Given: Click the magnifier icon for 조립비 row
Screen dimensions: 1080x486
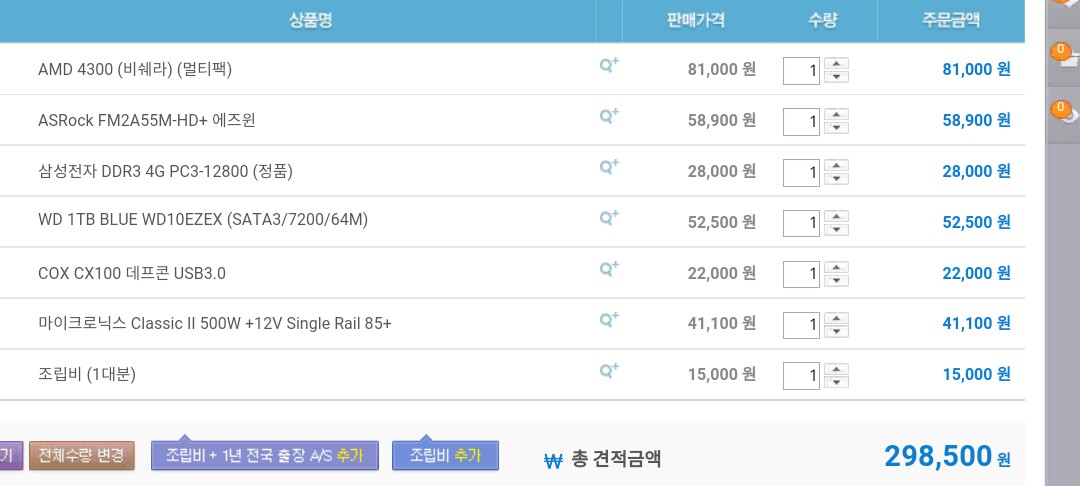Looking at the screenshot, I should 608,371.
